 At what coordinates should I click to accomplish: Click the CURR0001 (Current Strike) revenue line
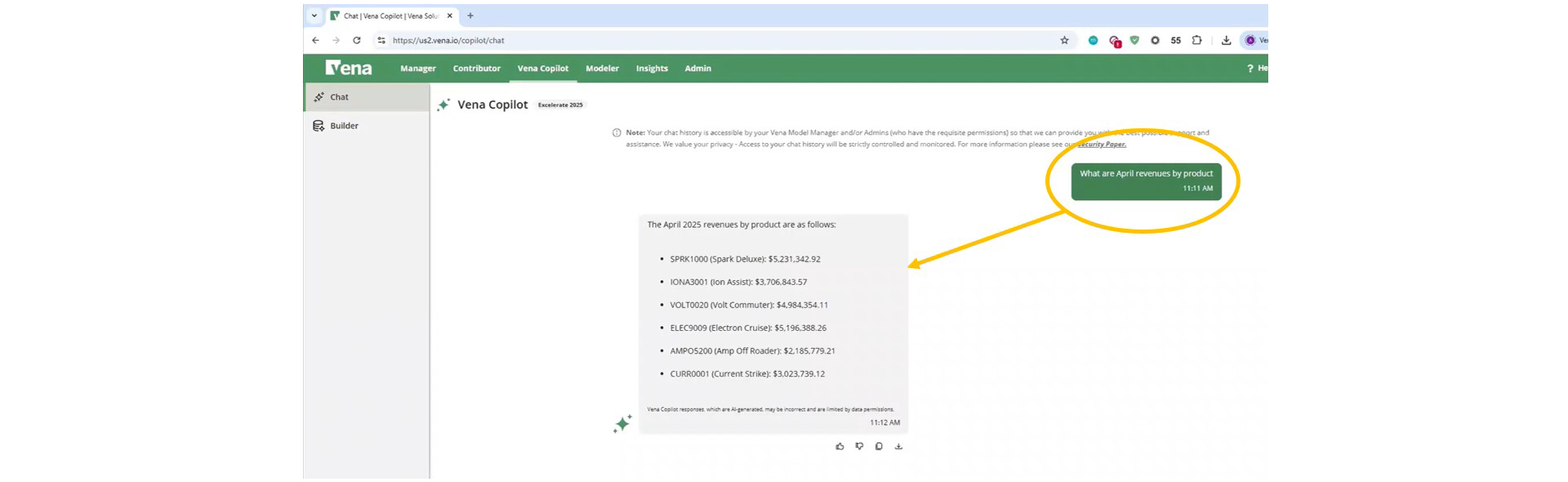(747, 373)
